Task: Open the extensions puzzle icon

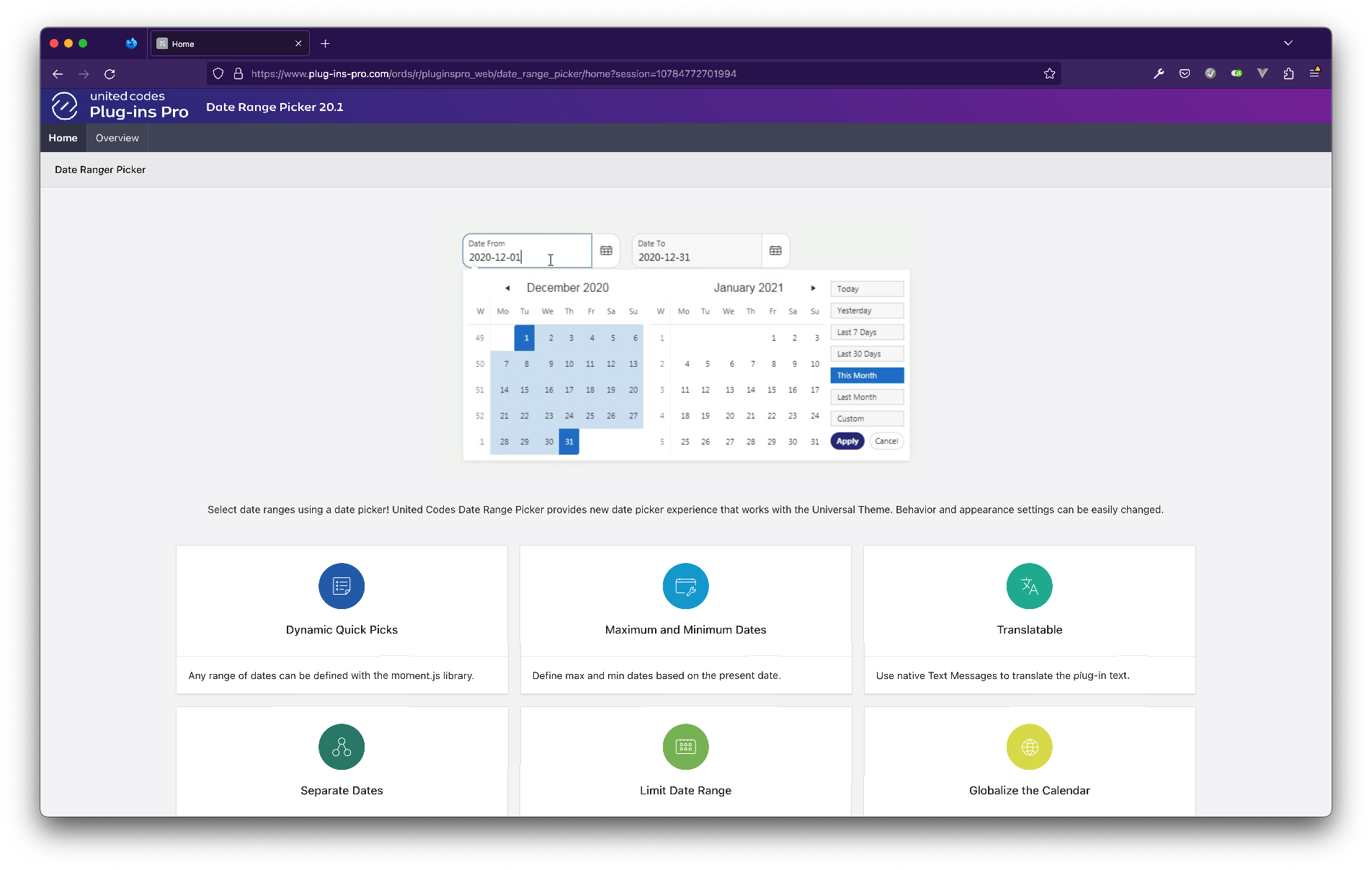Action: (x=1288, y=74)
